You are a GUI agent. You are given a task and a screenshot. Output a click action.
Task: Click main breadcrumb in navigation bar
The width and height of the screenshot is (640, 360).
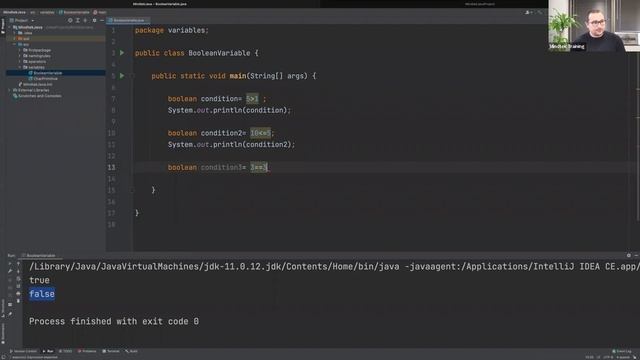[100, 12]
